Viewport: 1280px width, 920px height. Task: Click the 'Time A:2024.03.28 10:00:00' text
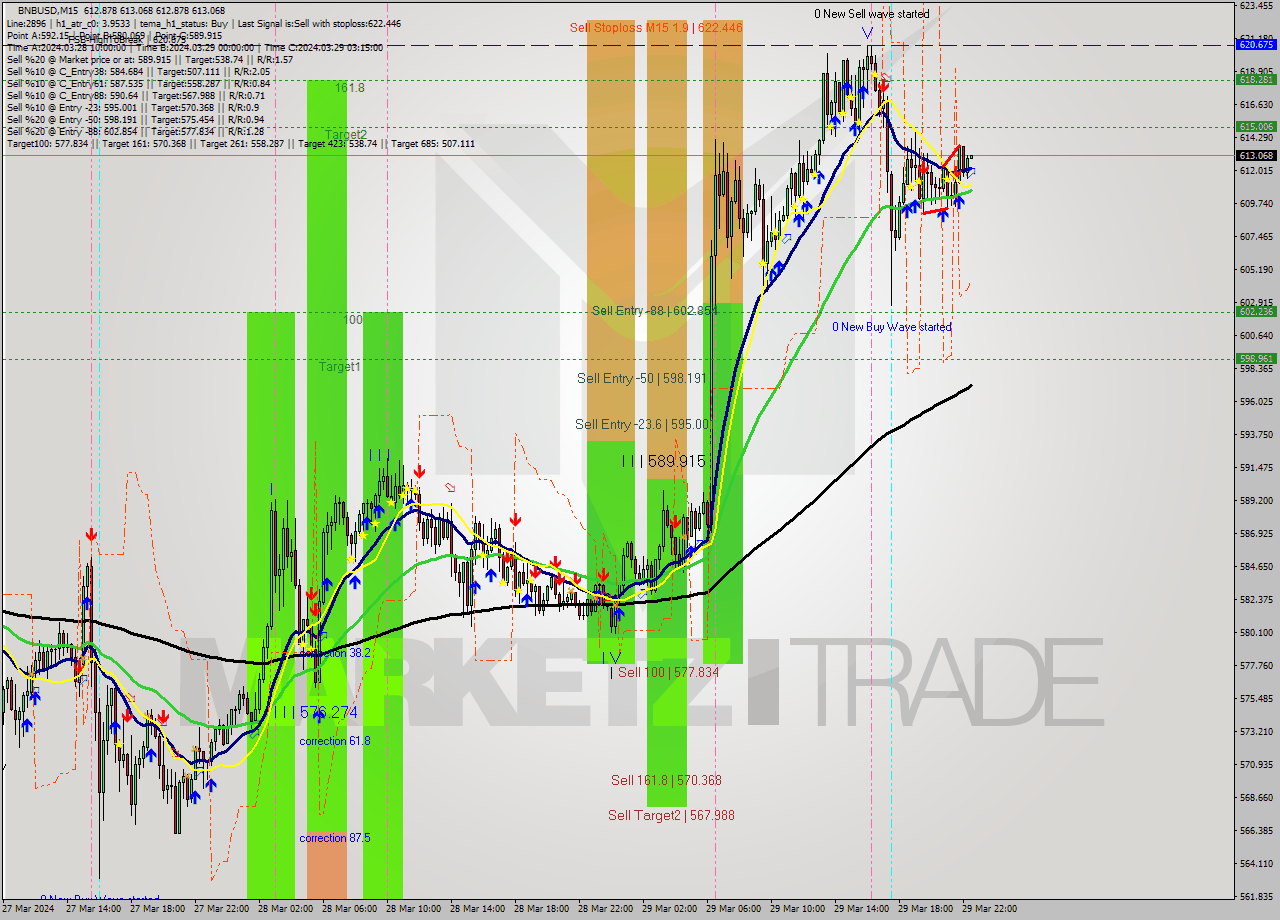66,47
